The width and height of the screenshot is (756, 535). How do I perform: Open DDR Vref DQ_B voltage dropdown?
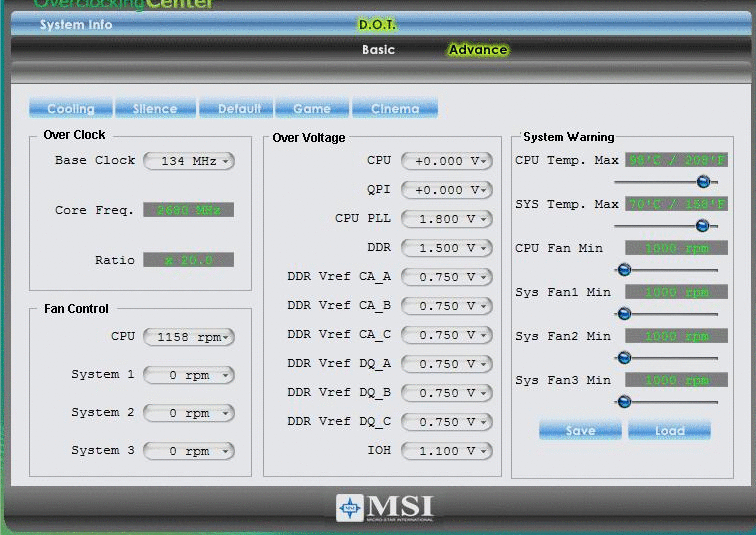tap(447, 392)
